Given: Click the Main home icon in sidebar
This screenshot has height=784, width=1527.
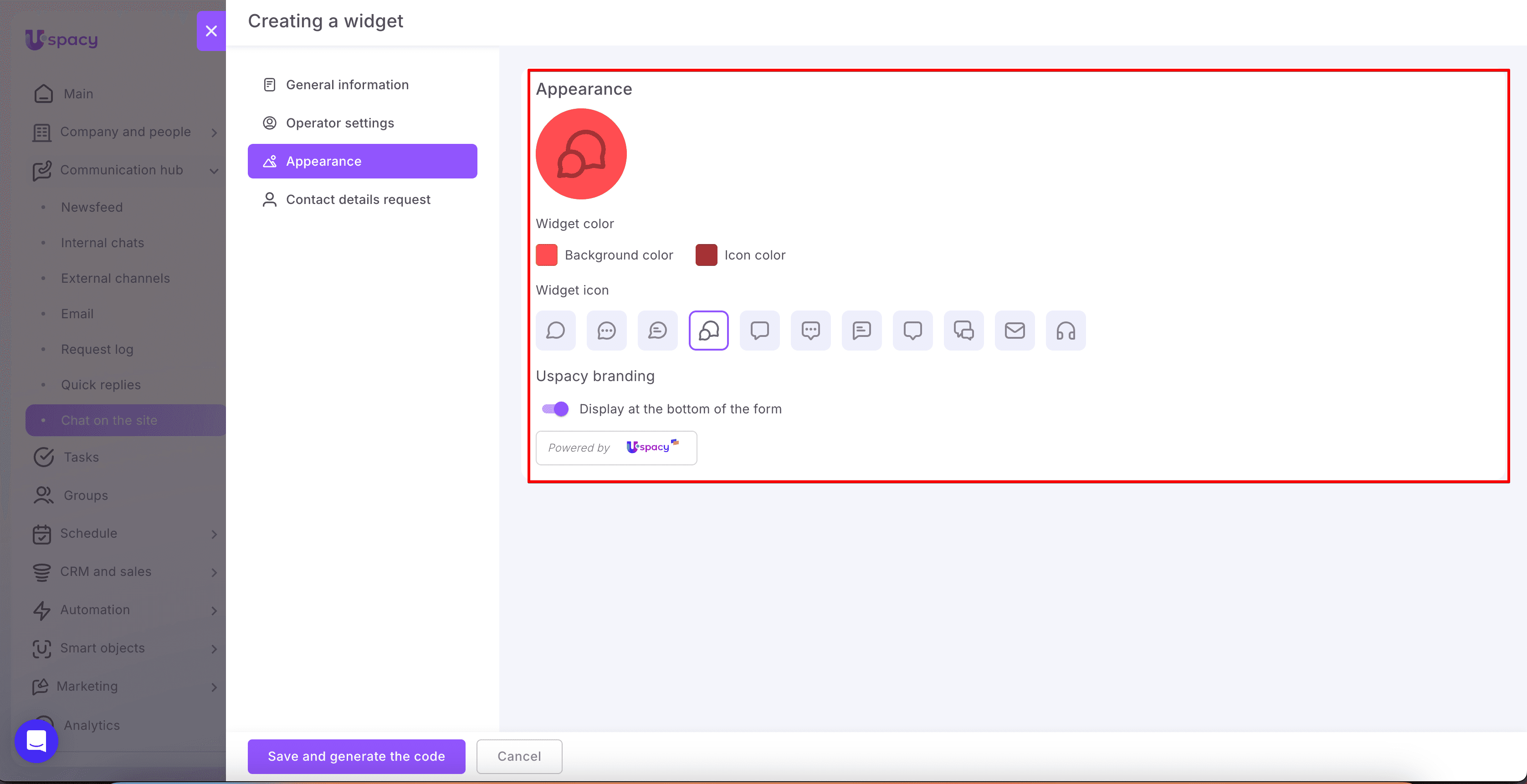Looking at the screenshot, I should click(43, 94).
